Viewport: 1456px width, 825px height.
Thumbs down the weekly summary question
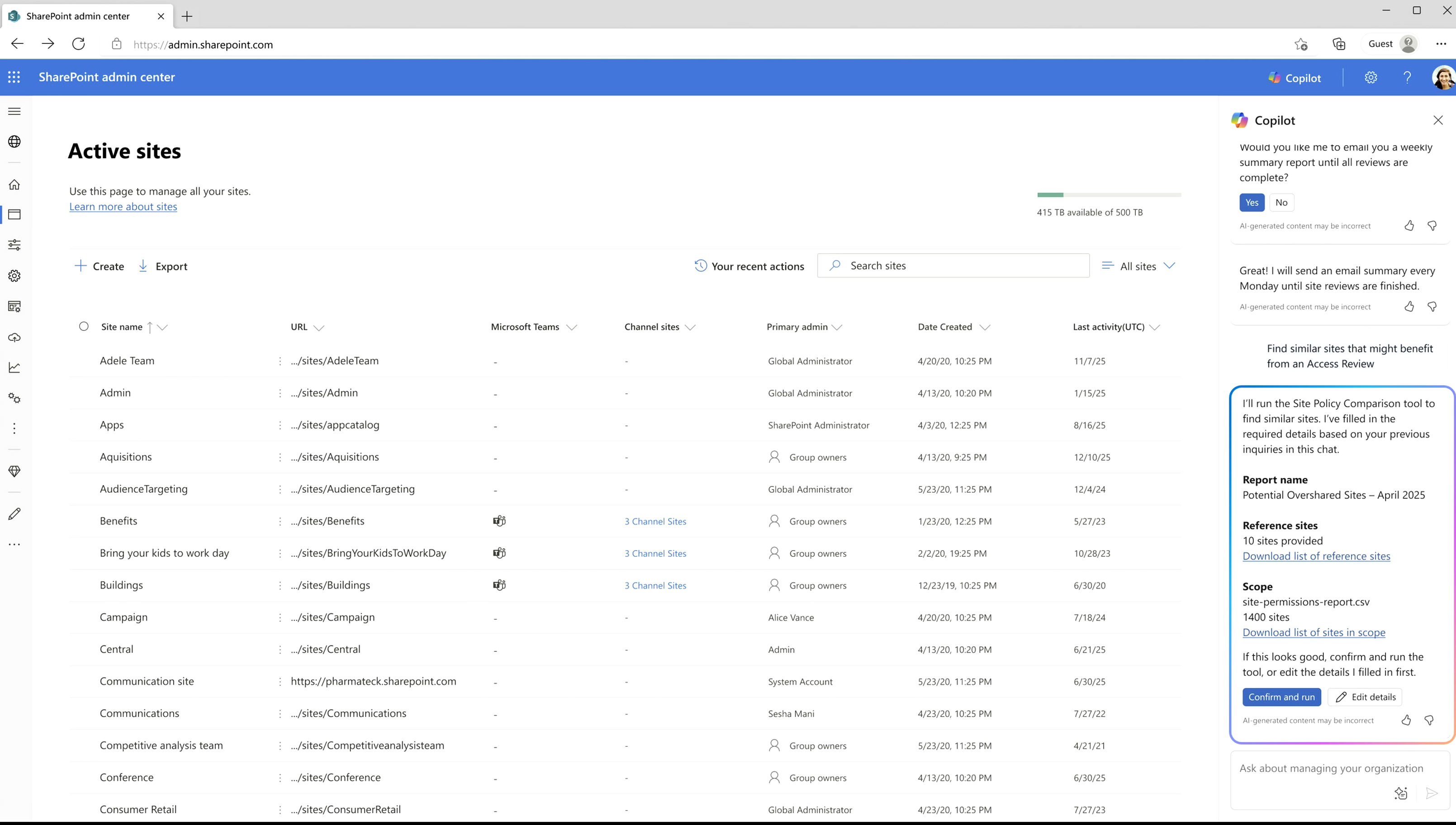point(1432,226)
